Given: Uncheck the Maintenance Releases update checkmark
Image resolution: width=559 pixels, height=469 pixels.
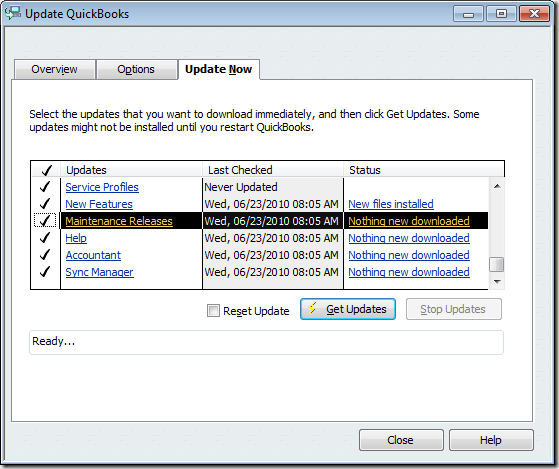Looking at the screenshot, I should pos(45,221).
